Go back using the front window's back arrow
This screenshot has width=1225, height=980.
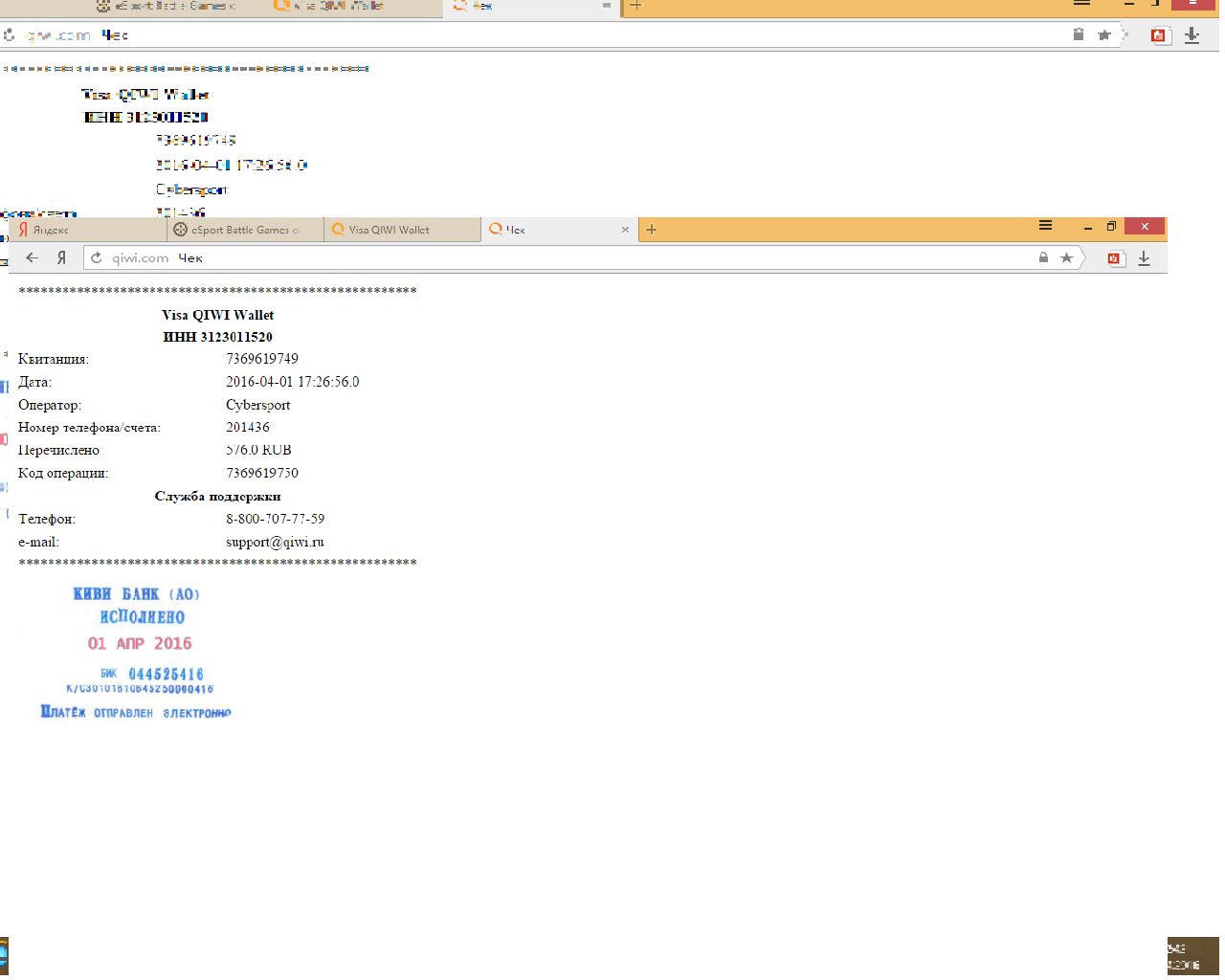[x=33, y=257]
